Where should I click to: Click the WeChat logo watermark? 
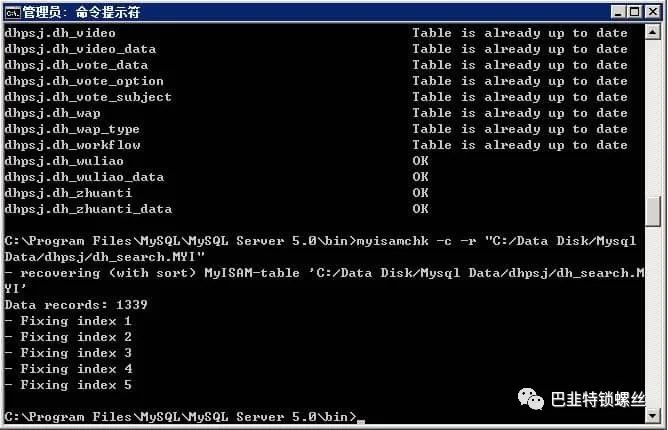coord(530,399)
